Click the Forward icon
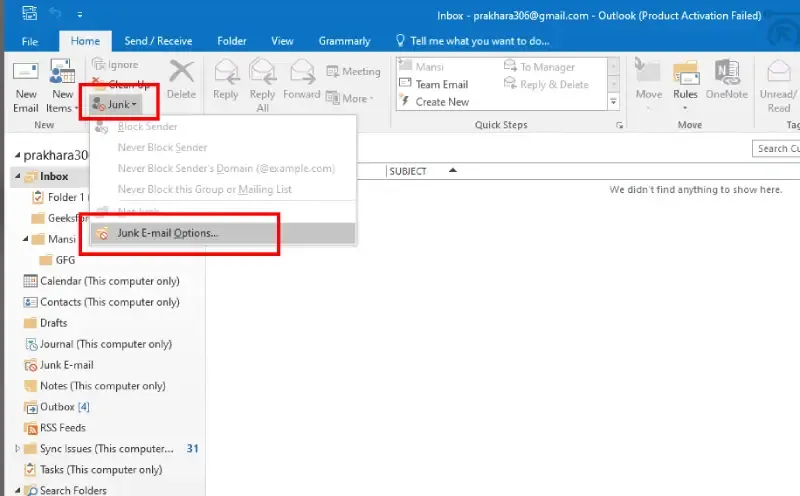The width and height of the screenshot is (800, 496). 302,72
